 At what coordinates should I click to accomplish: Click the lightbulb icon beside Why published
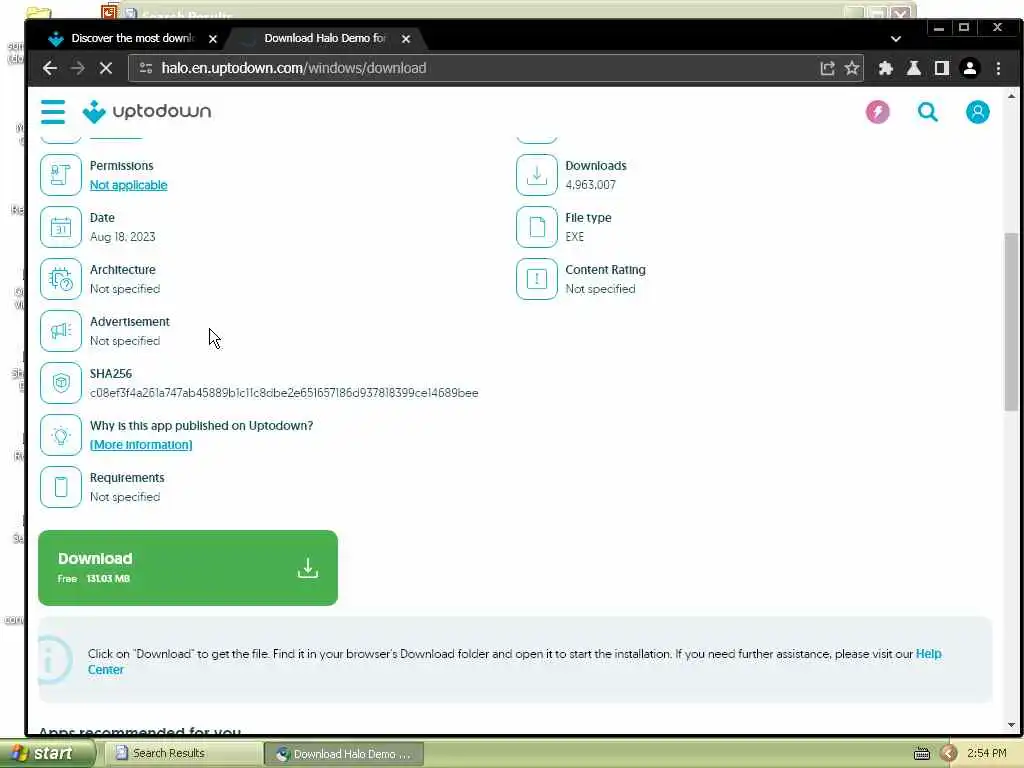61,435
